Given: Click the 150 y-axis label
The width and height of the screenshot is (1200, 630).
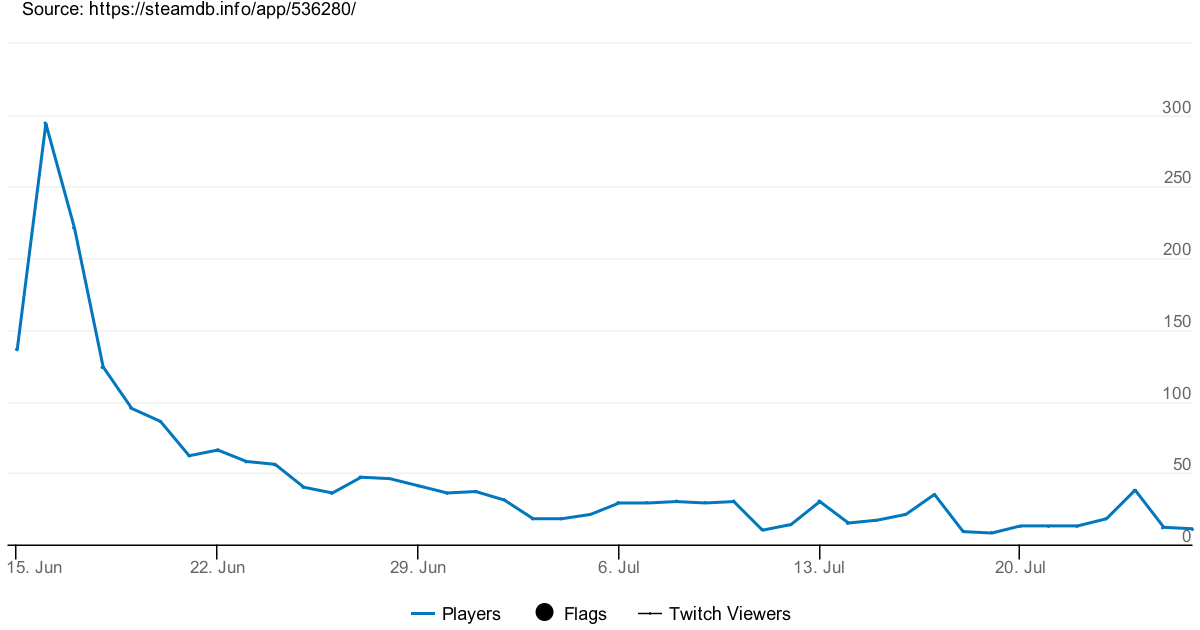Looking at the screenshot, I should click(1176, 322).
